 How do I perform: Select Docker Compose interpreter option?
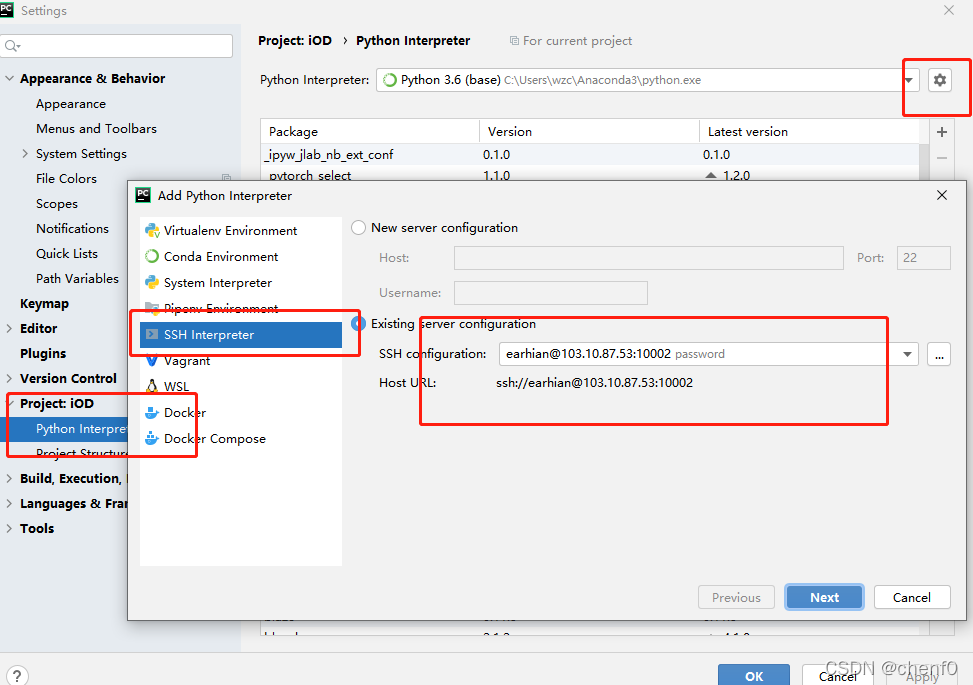point(241,439)
